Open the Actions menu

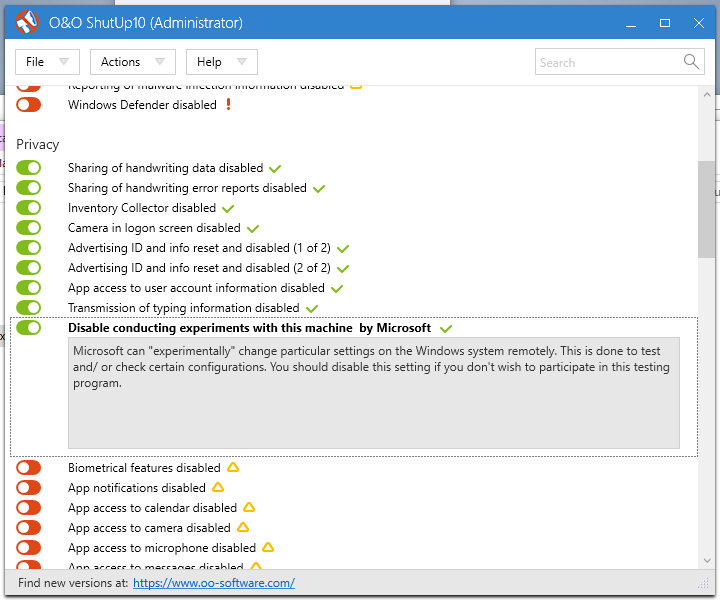[x=133, y=62]
